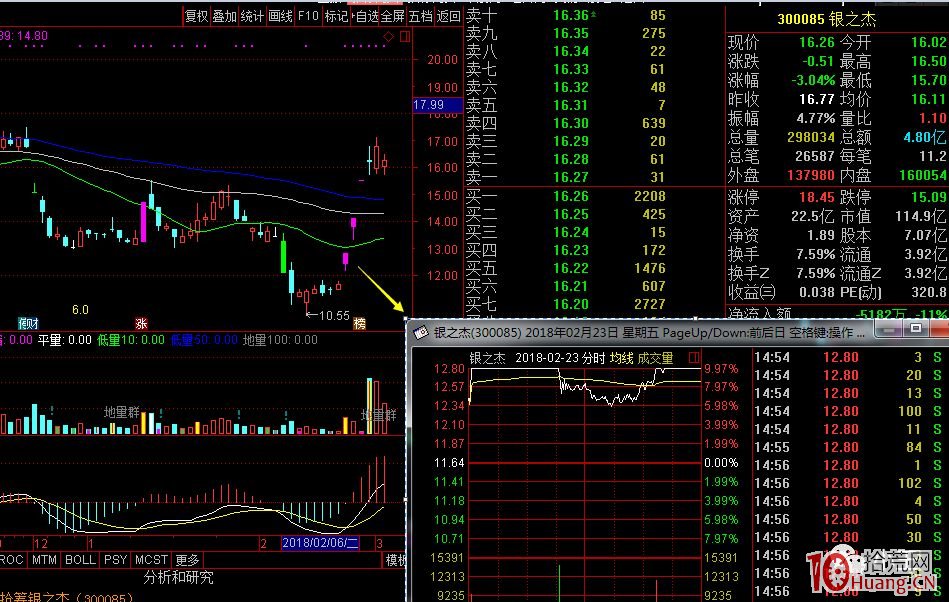The width and height of the screenshot is (949, 602).
Task: Click the 内盘 value 160054
Action: (x=922, y=175)
